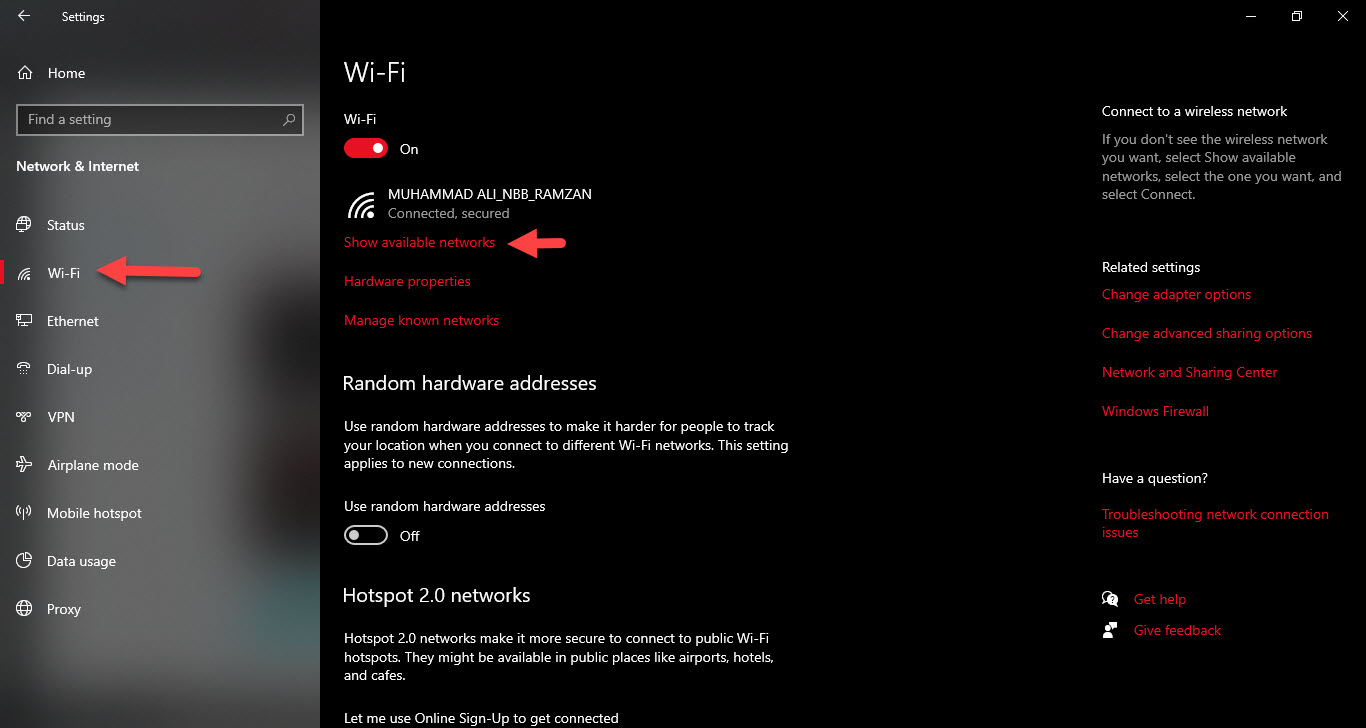Enable Use random hardware addresses toggle
Viewport: 1366px width, 728px height.
[x=366, y=536]
